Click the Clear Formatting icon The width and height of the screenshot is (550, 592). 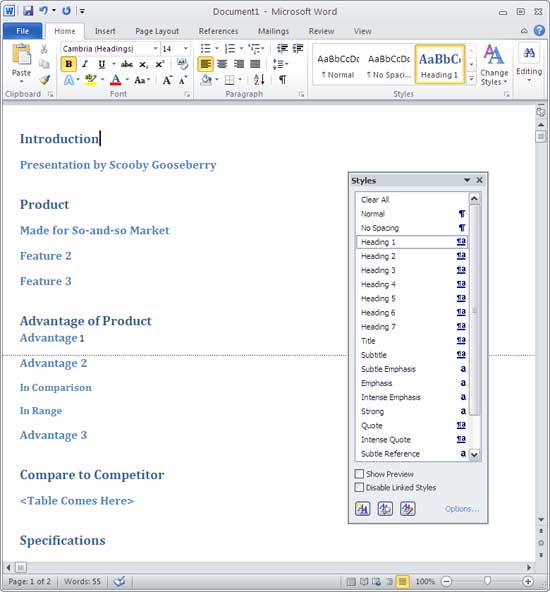182,64
